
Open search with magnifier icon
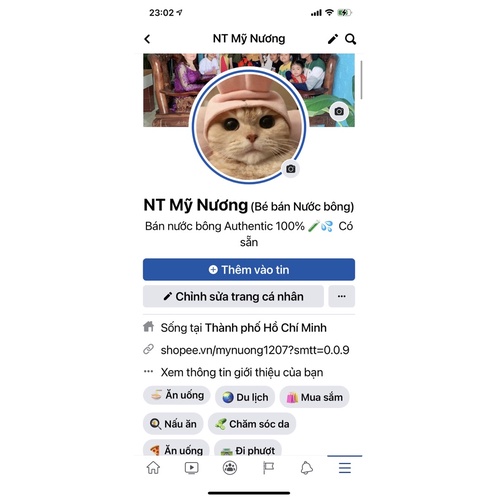click(350, 39)
